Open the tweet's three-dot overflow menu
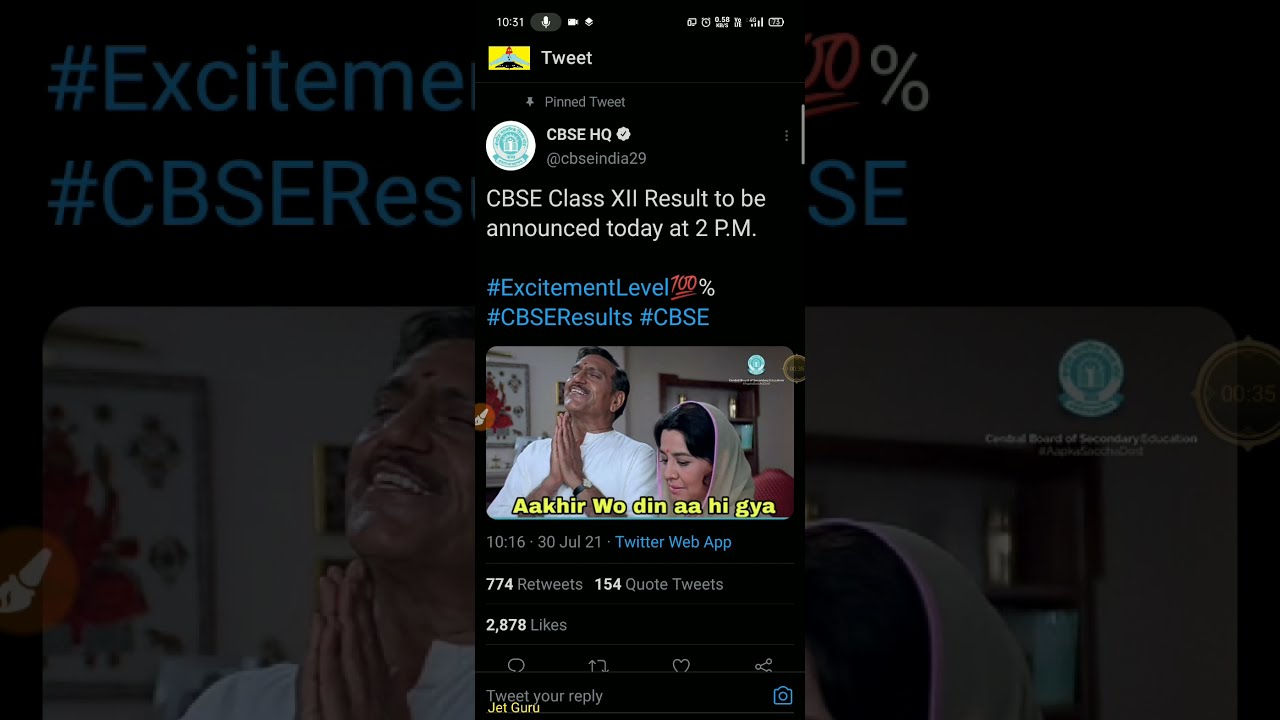This screenshot has height=720, width=1280. pyautogui.click(x=786, y=136)
